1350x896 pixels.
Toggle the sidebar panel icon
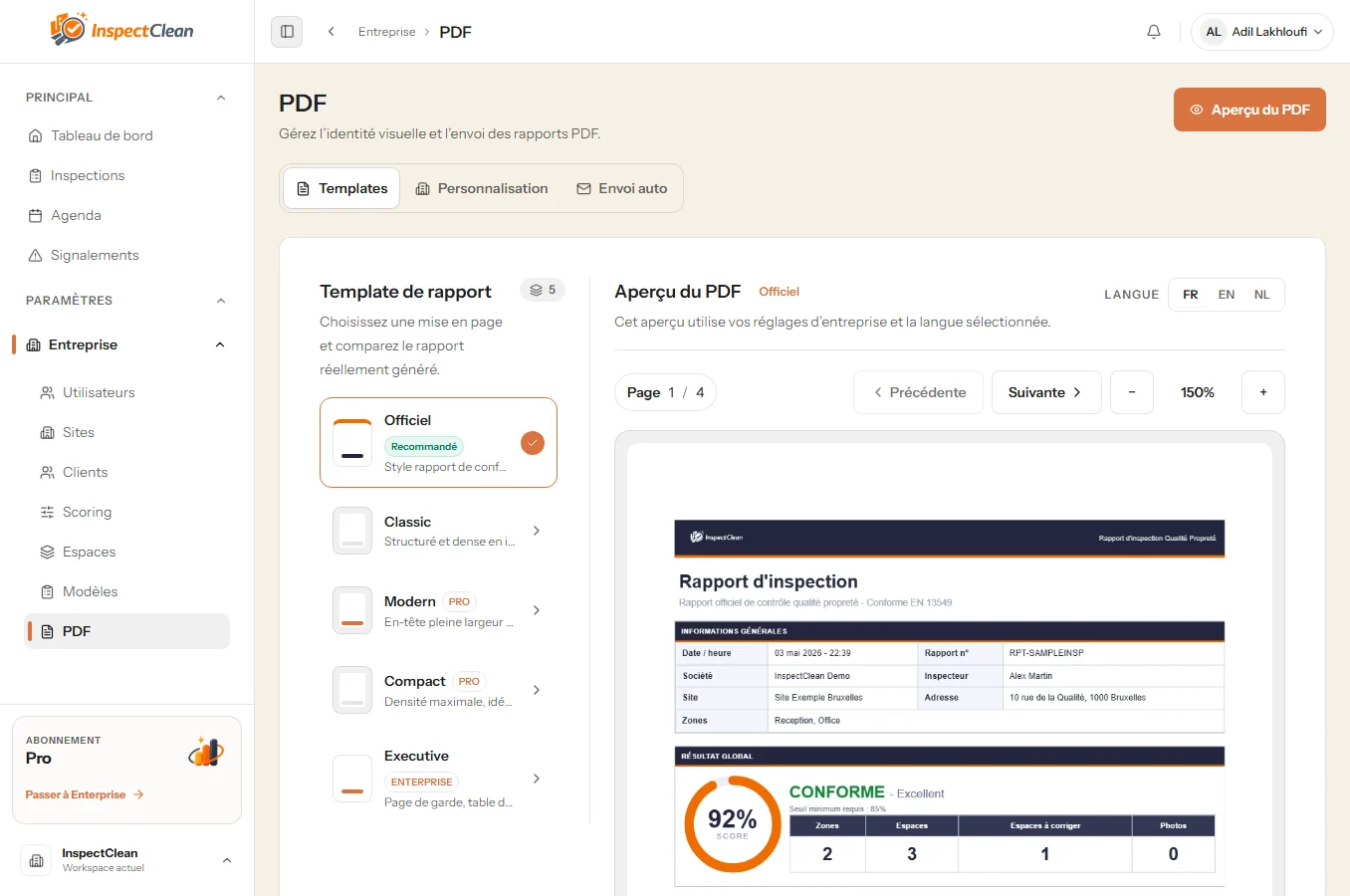(287, 32)
